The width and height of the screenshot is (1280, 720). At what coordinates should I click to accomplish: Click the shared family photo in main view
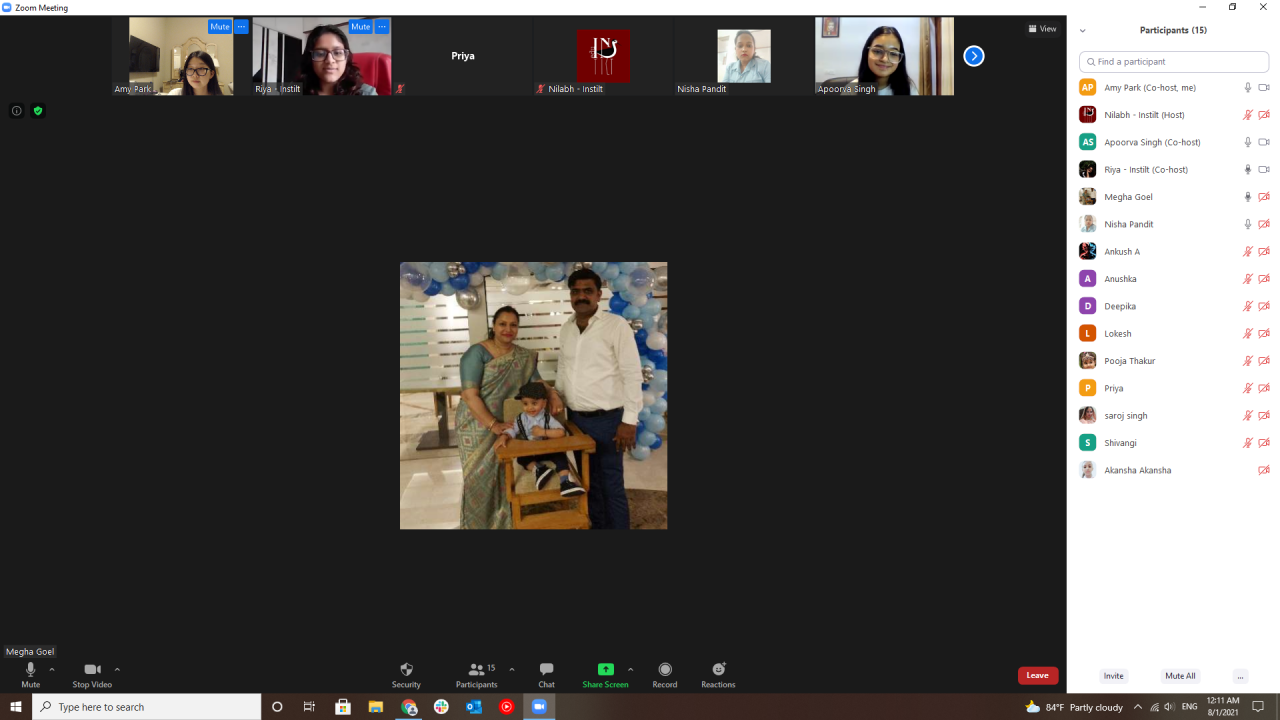(x=534, y=396)
